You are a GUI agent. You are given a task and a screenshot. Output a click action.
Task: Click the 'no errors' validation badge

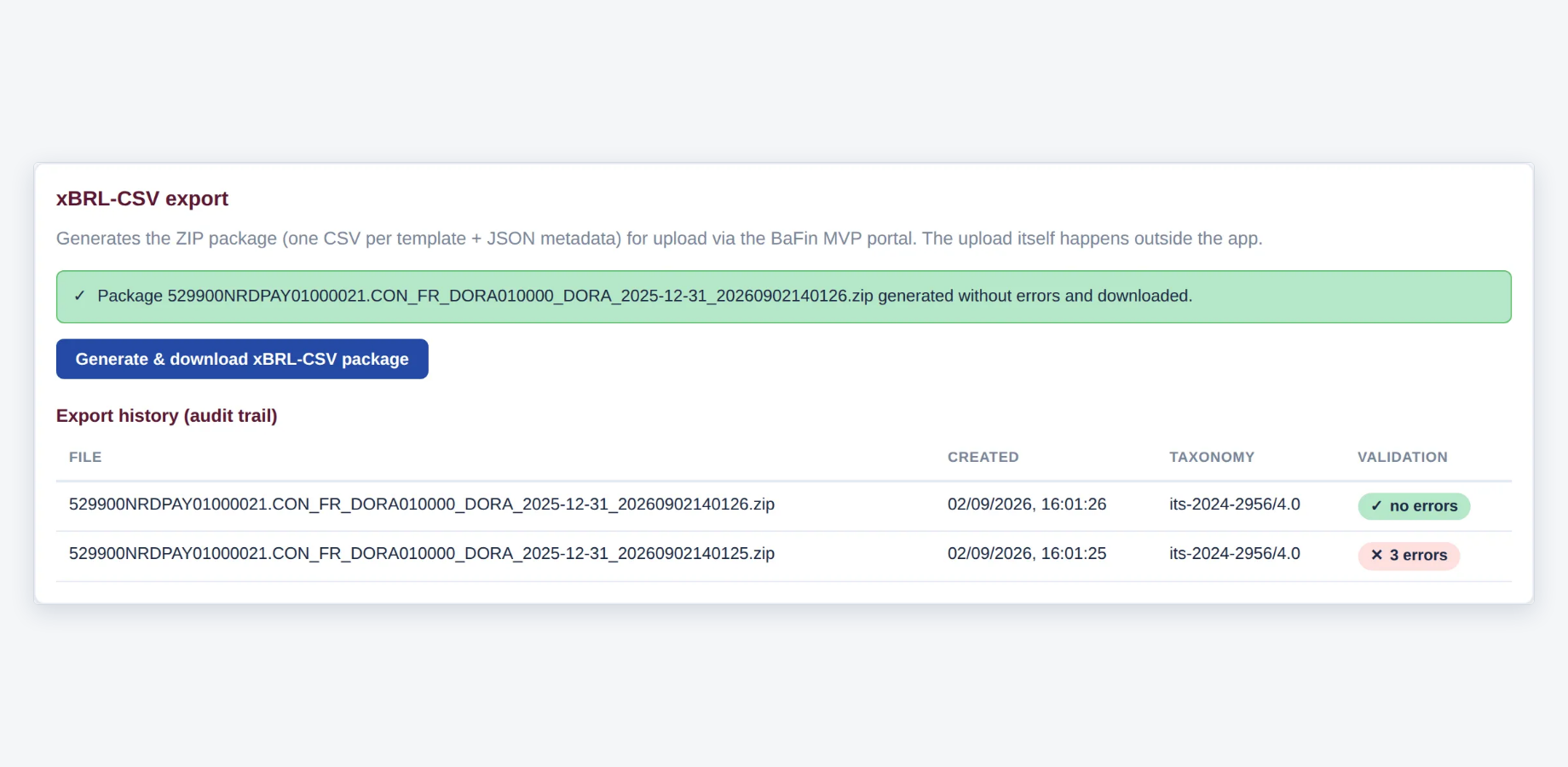coord(1414,506)
